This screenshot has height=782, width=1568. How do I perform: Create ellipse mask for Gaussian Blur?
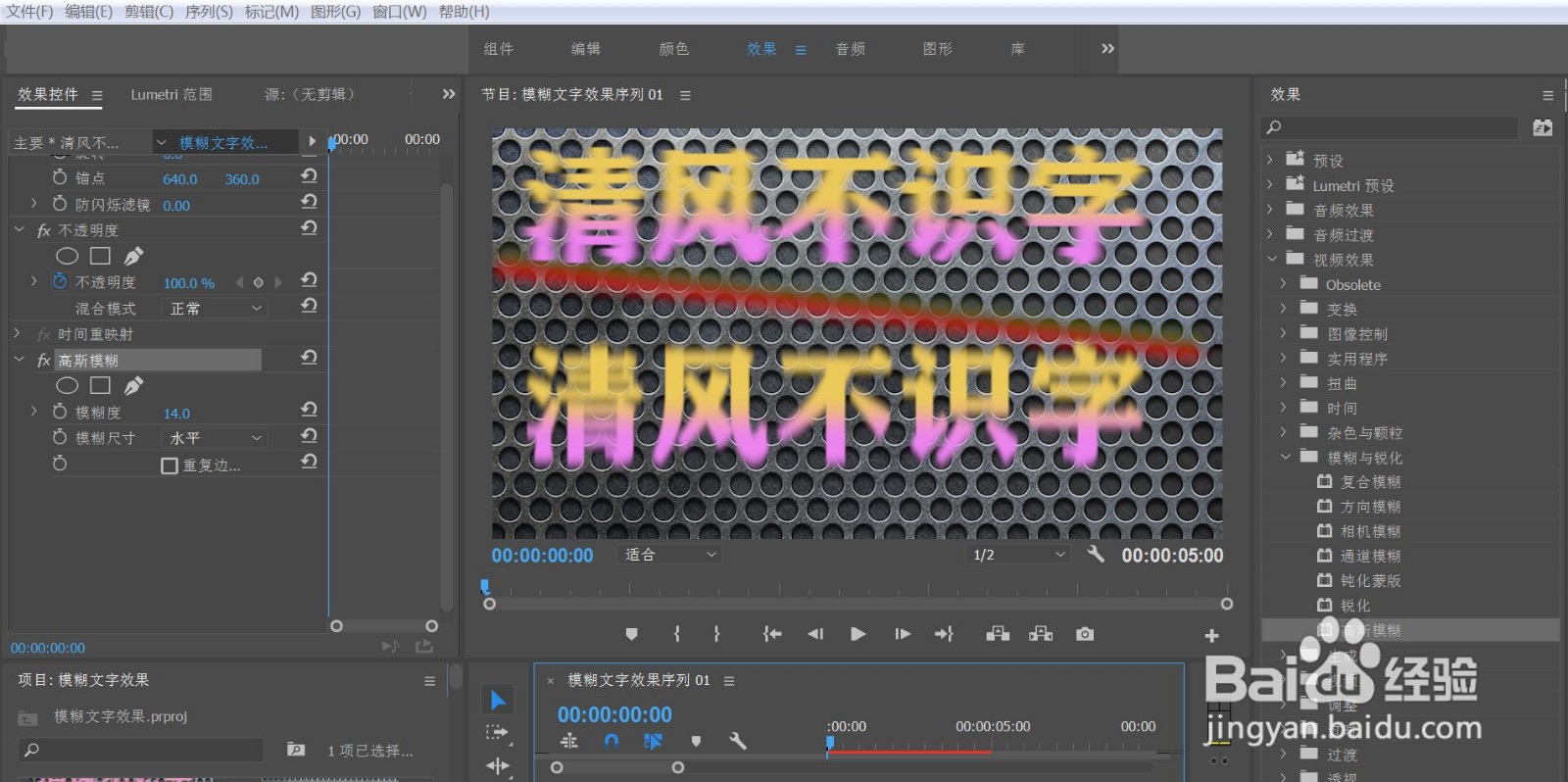click(x=67, y=386)
